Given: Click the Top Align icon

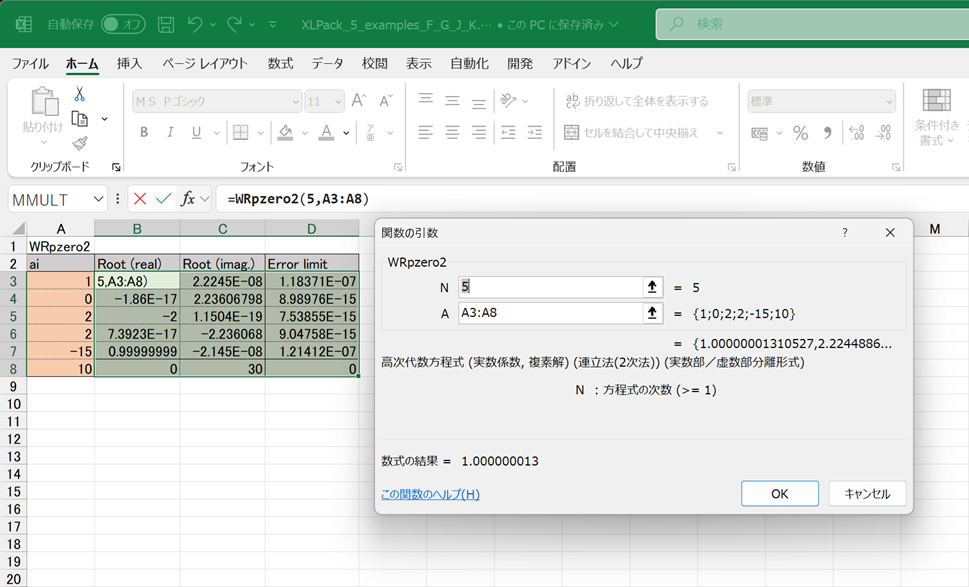Looking at the screenshot, I should (x=426, y=100).
